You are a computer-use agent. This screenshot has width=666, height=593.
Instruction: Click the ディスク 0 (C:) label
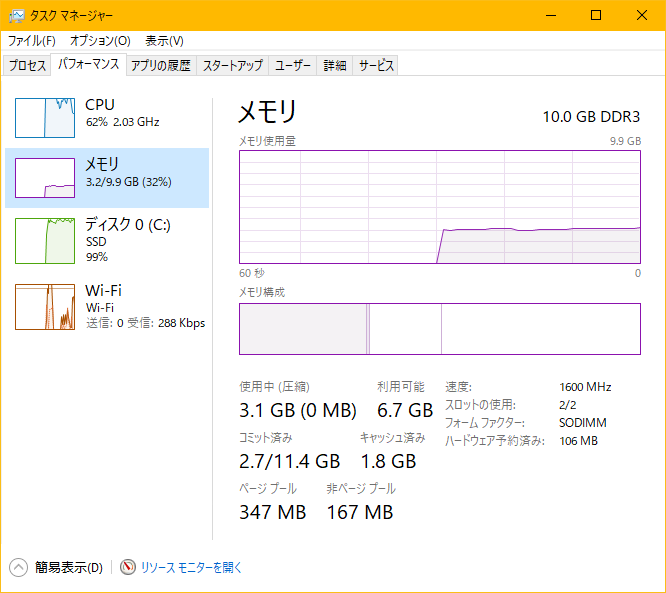[x=127, y=224]
